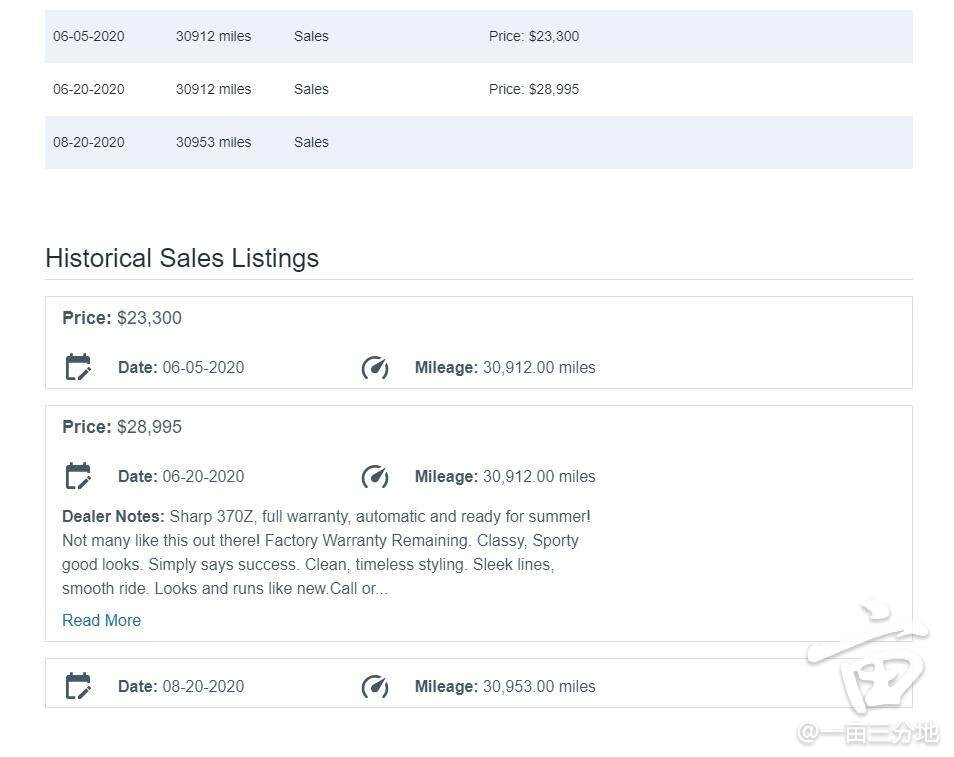Open Read More link in dealer notes

tap(101, 620)
